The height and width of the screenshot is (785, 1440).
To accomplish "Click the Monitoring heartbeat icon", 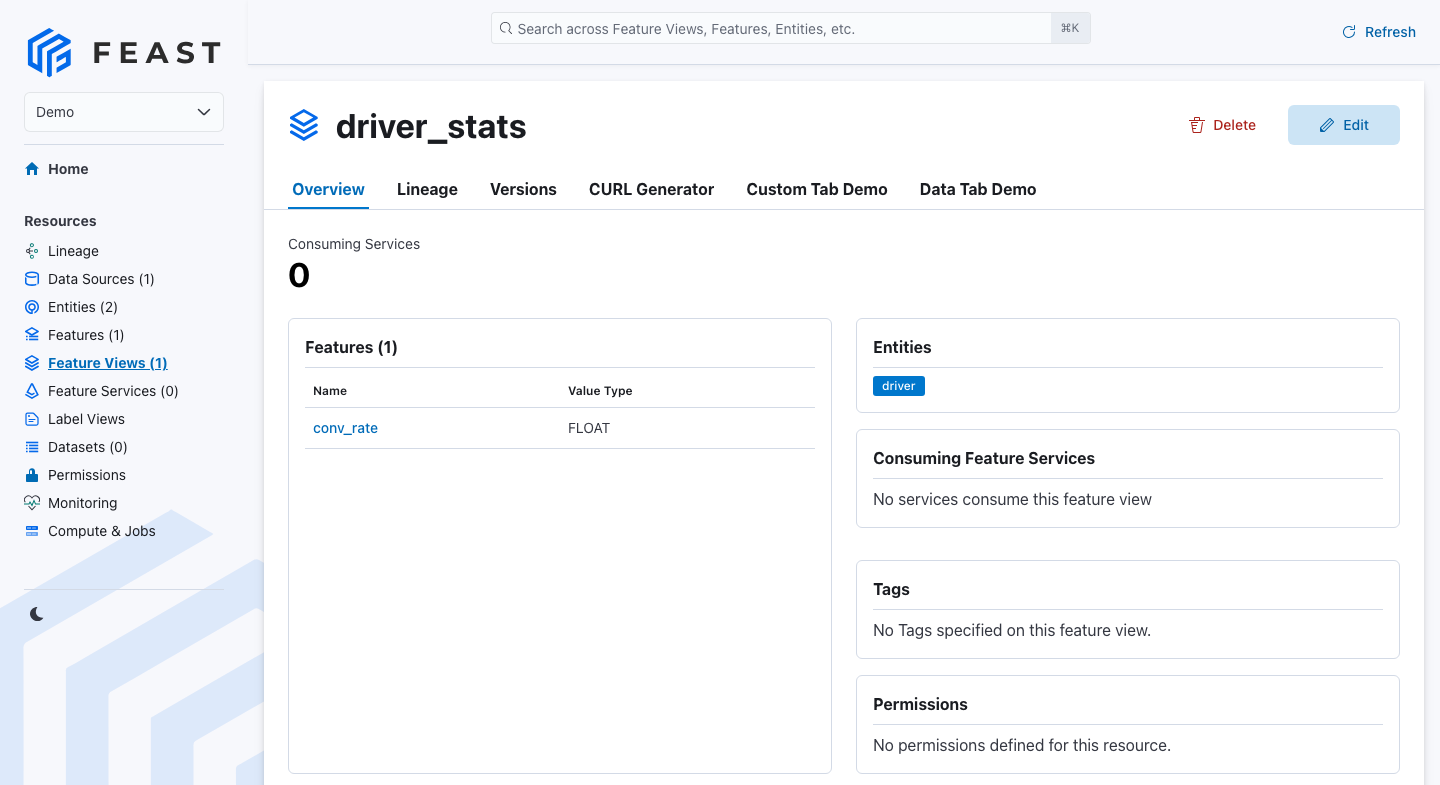I will coord(32,503).
